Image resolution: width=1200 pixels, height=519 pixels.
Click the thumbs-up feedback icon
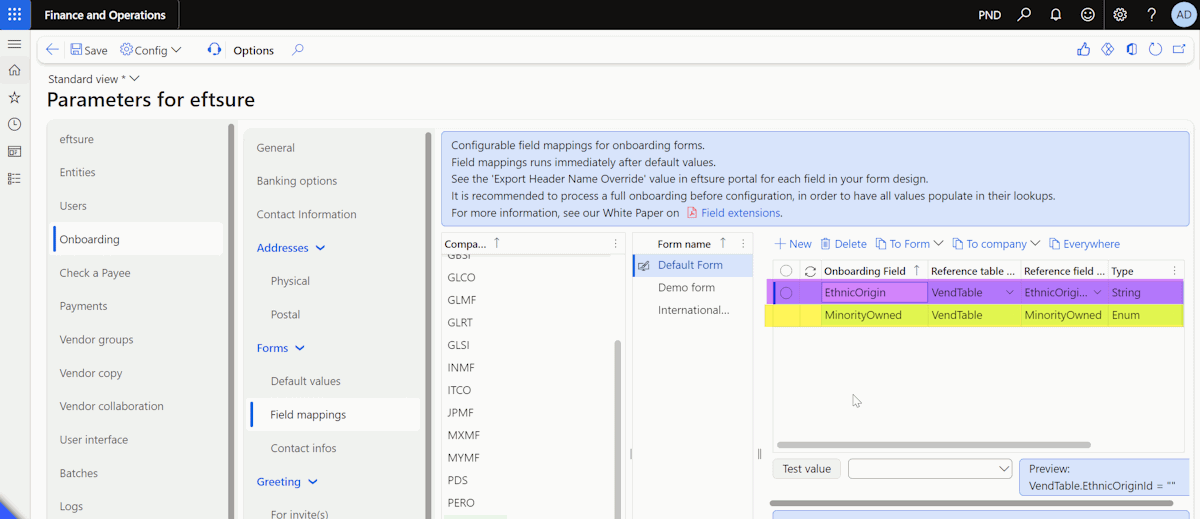point(1083,50)
